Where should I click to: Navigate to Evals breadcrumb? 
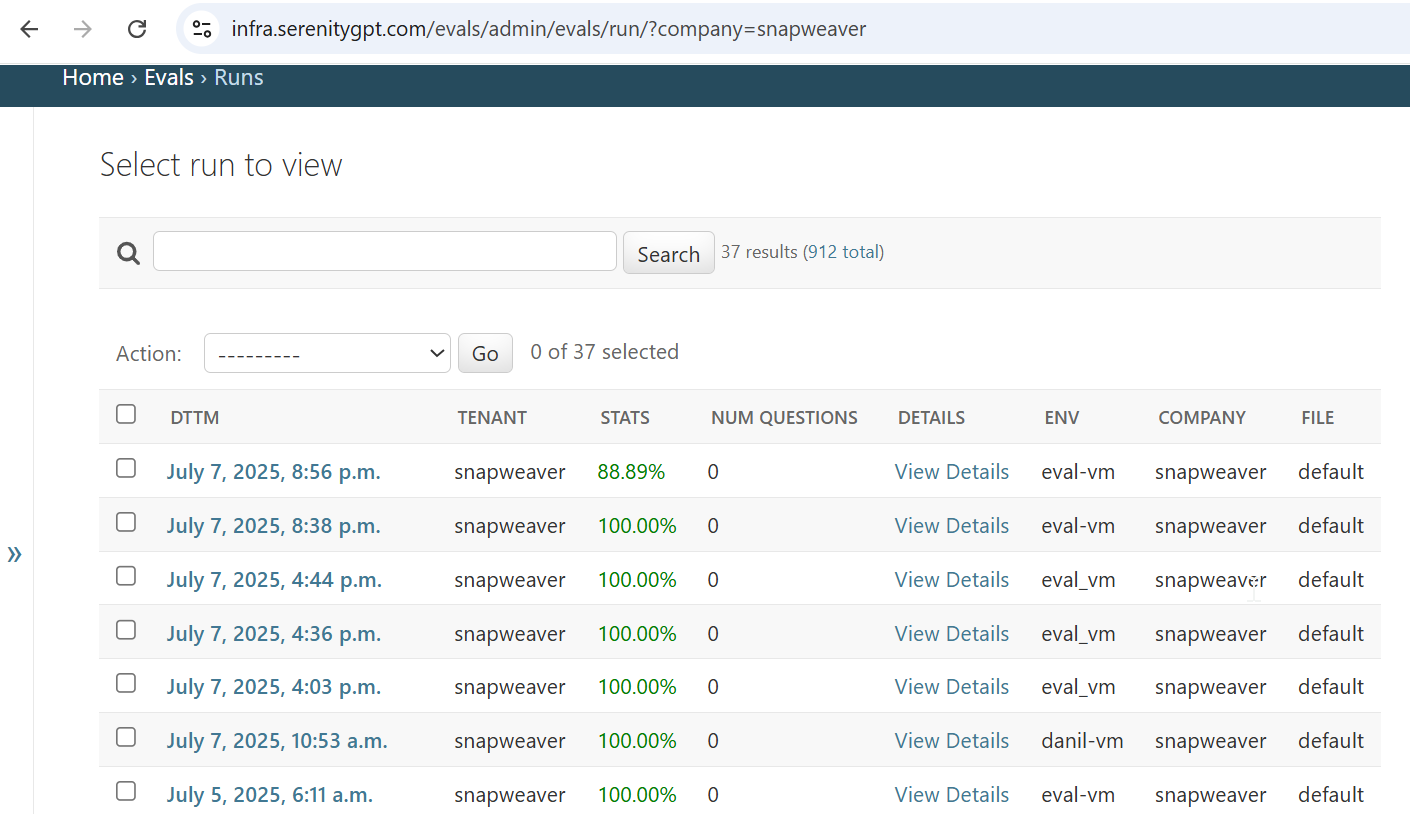[169, 78]
